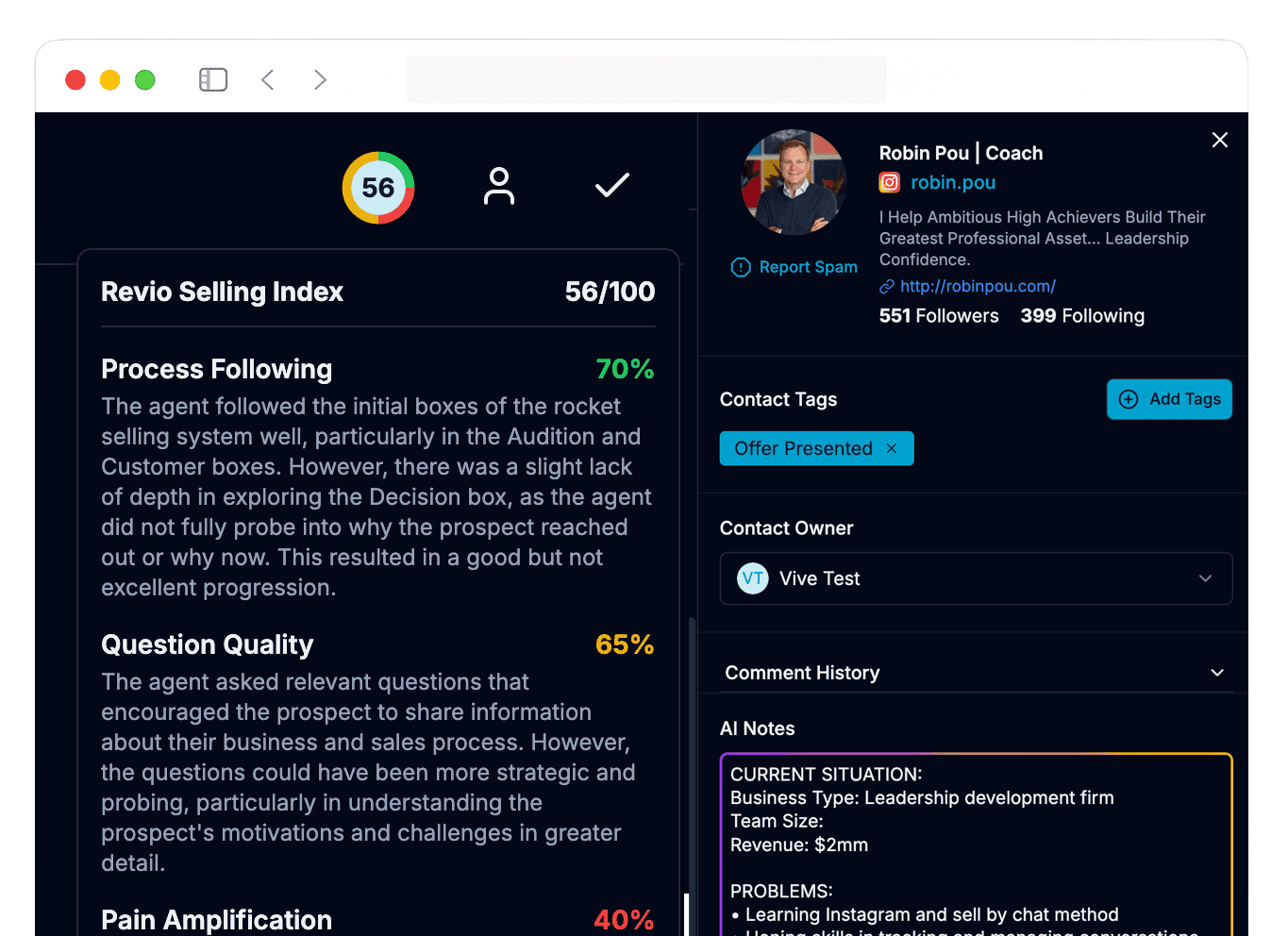The width and height of the screenshot is (1288, 936).
Task: Click the 56/100 score value
Action: tap(610, 292)
